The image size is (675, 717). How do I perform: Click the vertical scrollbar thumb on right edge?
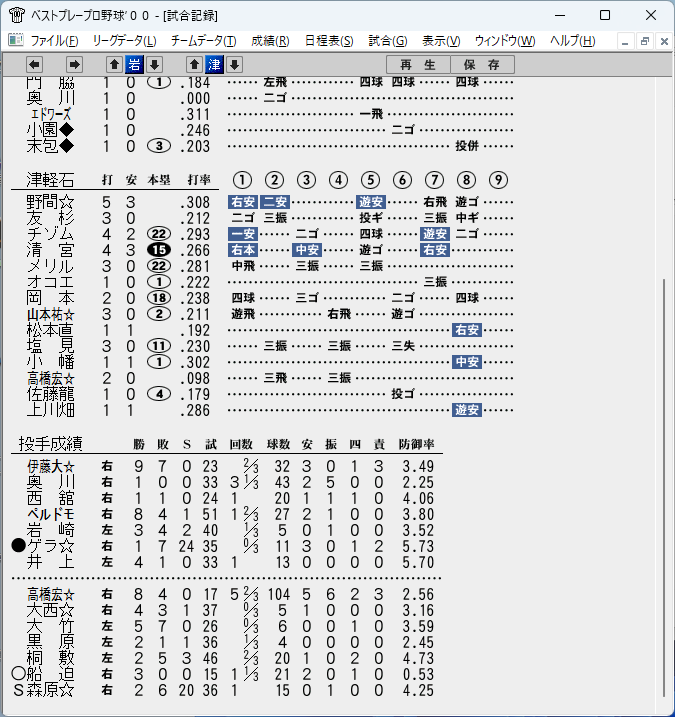coord(665,487)
